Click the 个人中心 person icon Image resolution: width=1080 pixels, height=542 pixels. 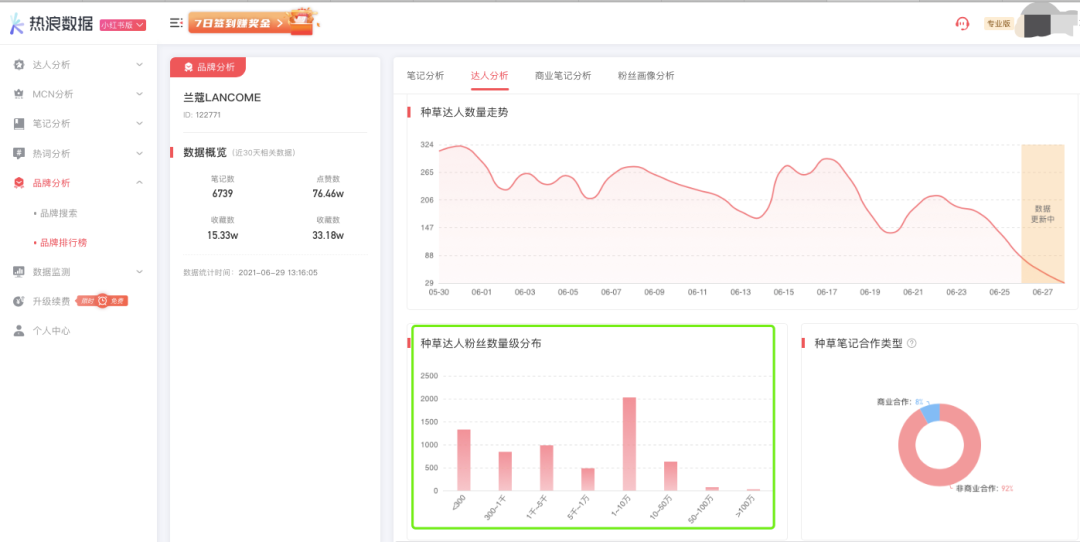click(x=19, y=331)
